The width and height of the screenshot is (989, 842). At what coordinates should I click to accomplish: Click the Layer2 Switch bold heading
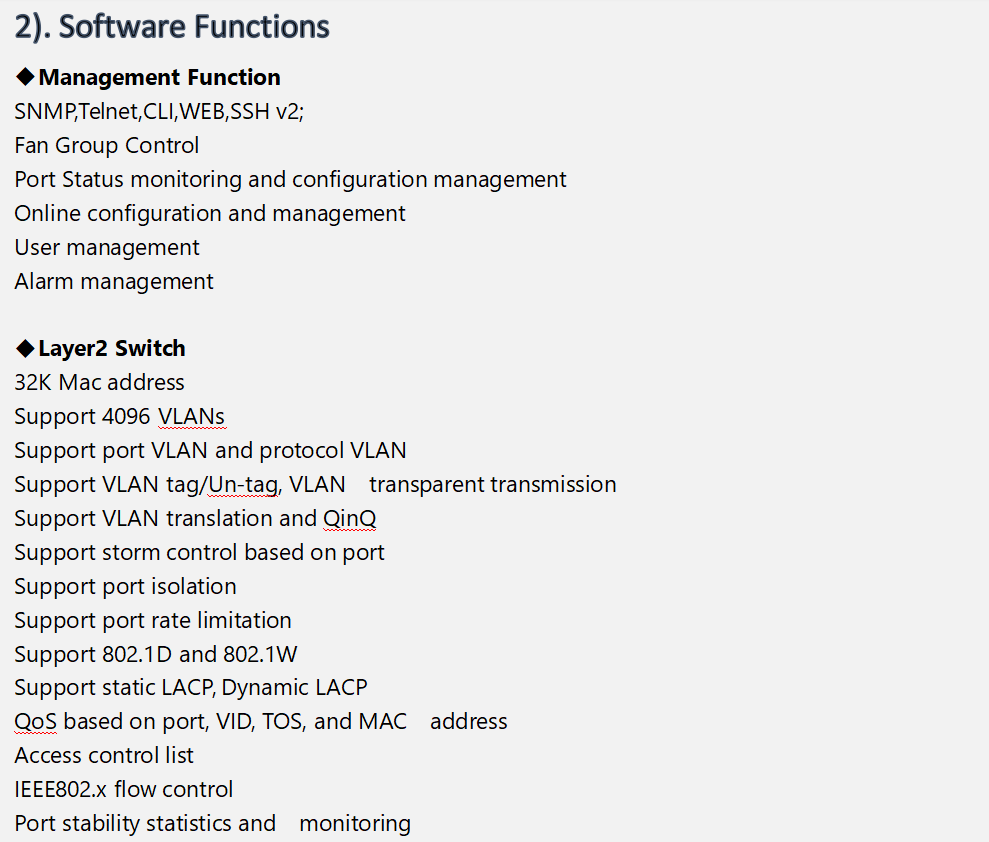[112, 349]
